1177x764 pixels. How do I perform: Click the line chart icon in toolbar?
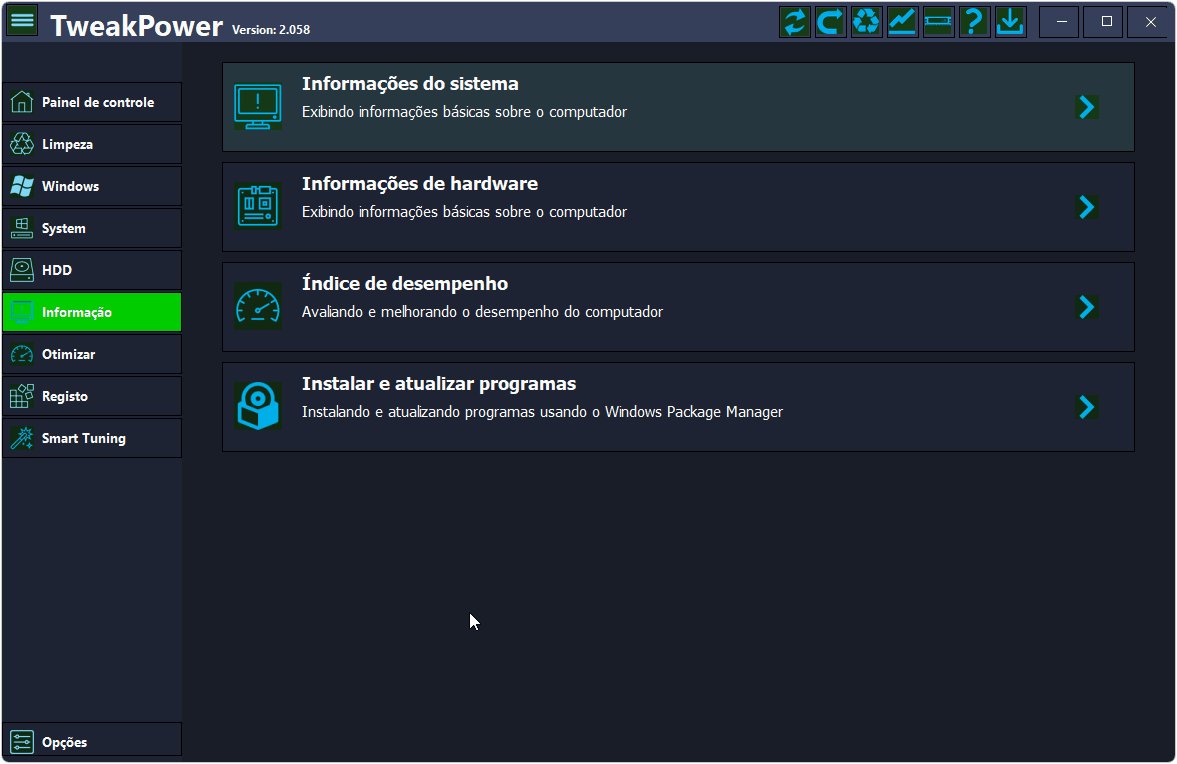(x=903, y=22)
